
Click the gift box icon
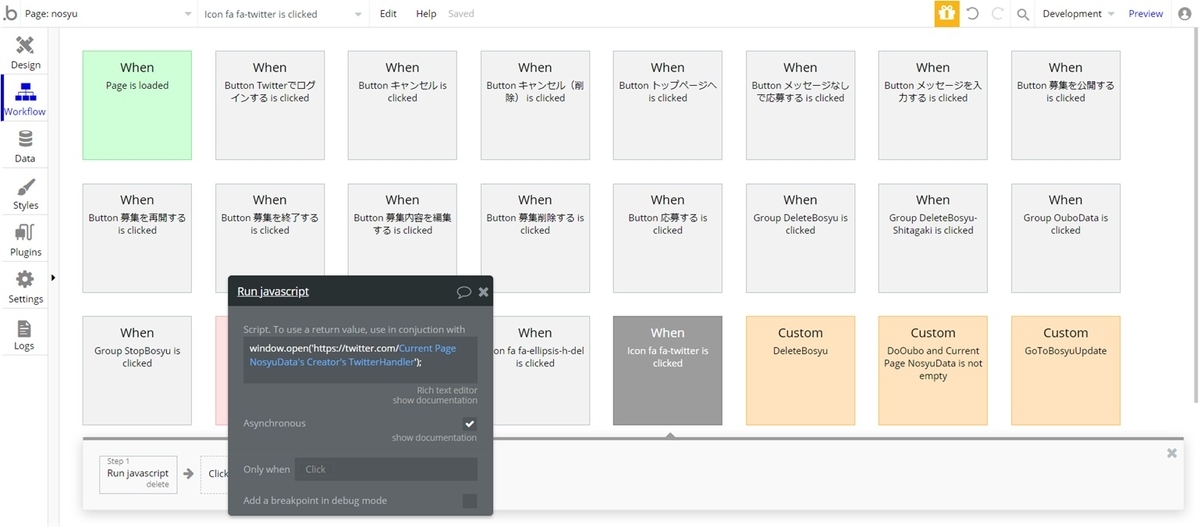click(946, 14)
